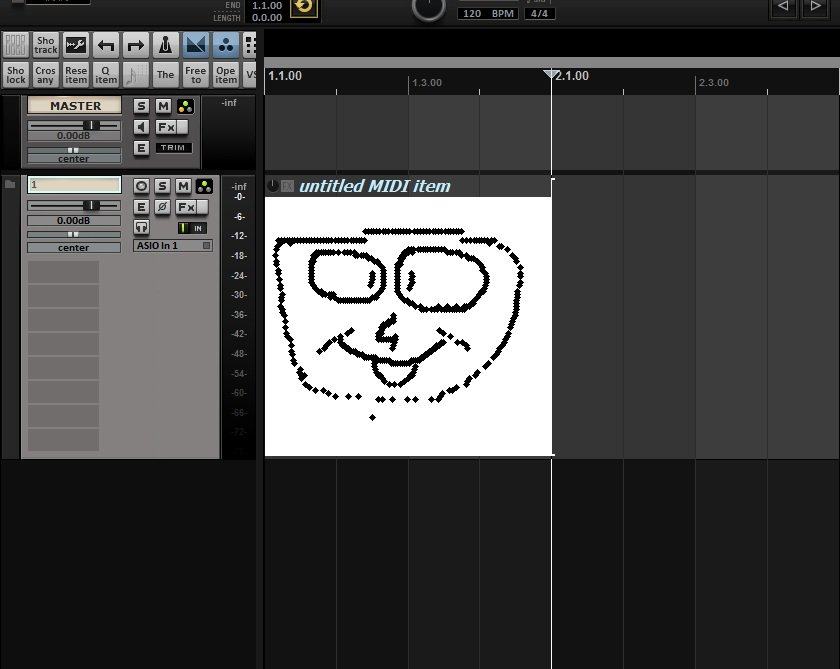Click track 1 'center' pan readout

[x=74, y=247]
